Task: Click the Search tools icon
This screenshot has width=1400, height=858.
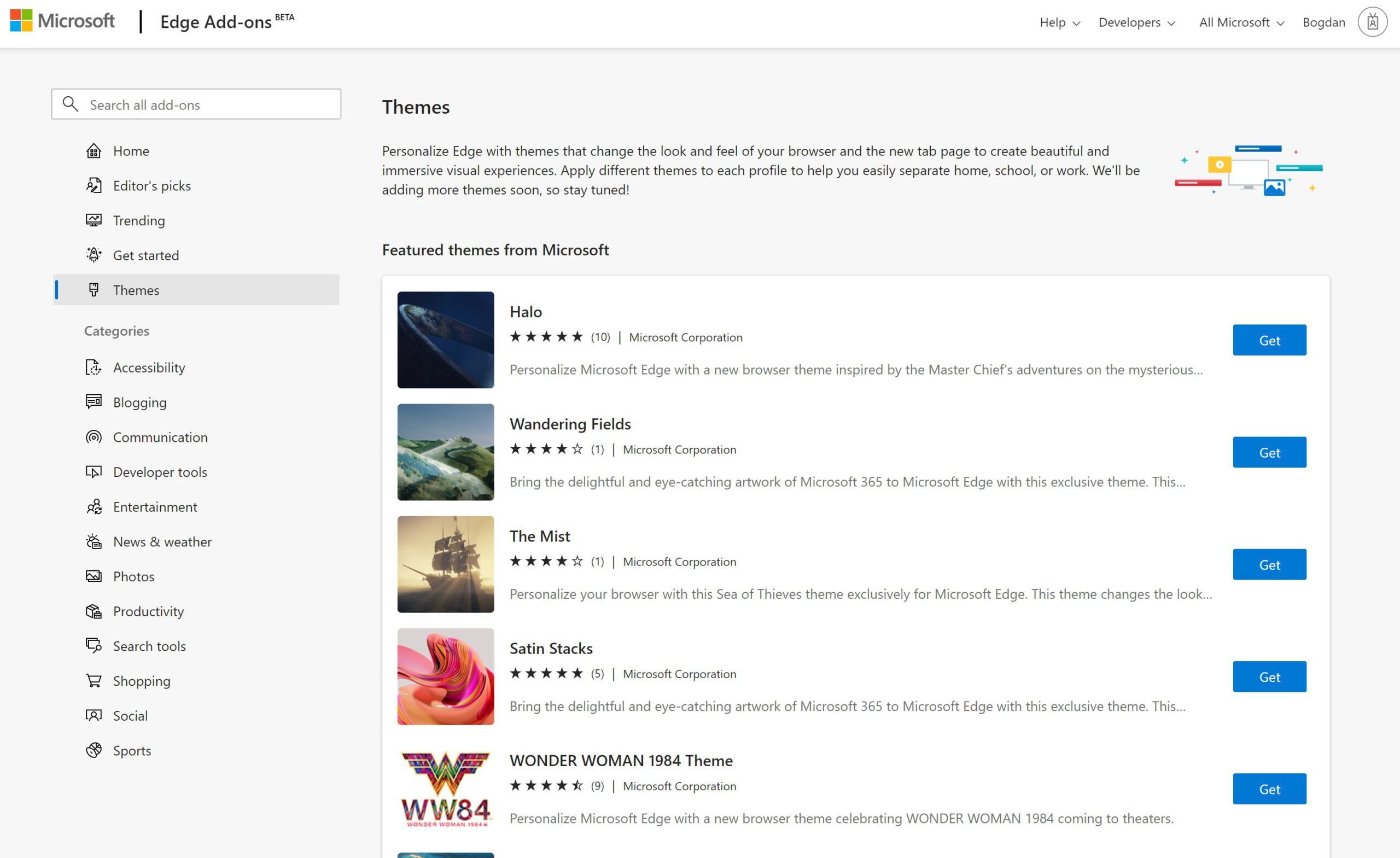Action: click(x=94, y=645)
